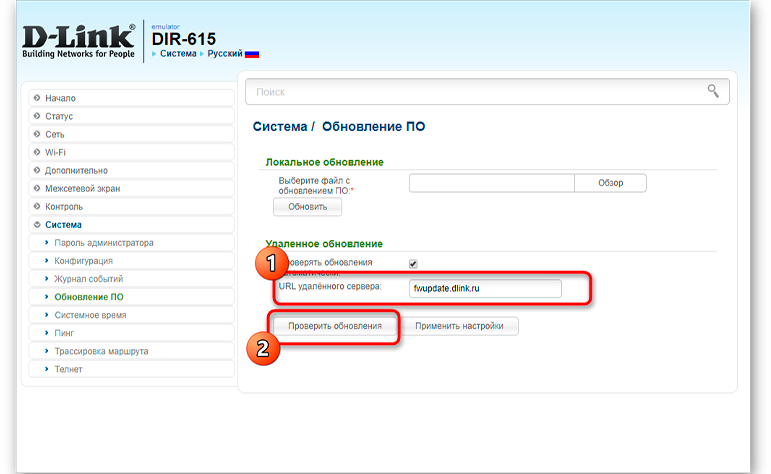Click the URL удалённого сервера label
Screen dimensions: 771x474
[330, 286]
